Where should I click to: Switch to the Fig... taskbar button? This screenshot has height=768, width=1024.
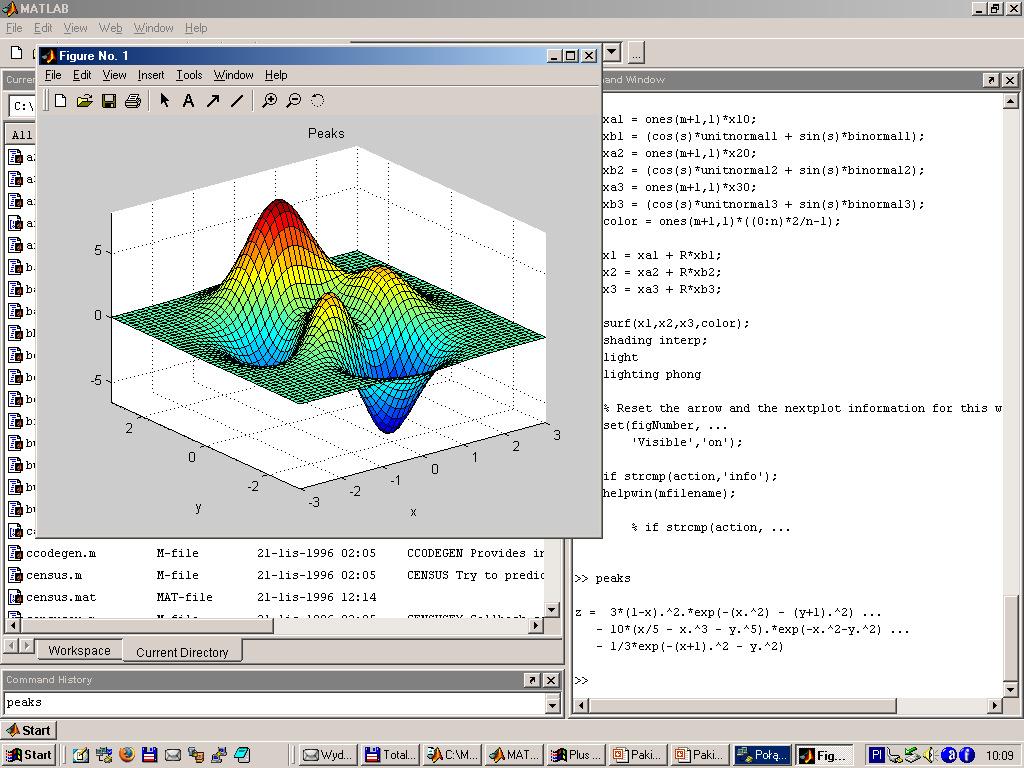[x=825, y=756]
